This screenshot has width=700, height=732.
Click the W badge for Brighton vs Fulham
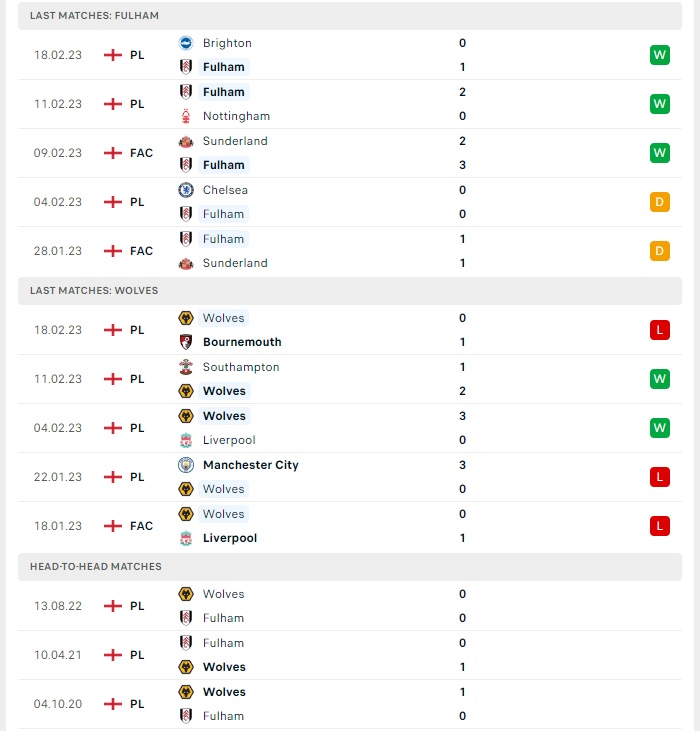[x=659, y=55]
